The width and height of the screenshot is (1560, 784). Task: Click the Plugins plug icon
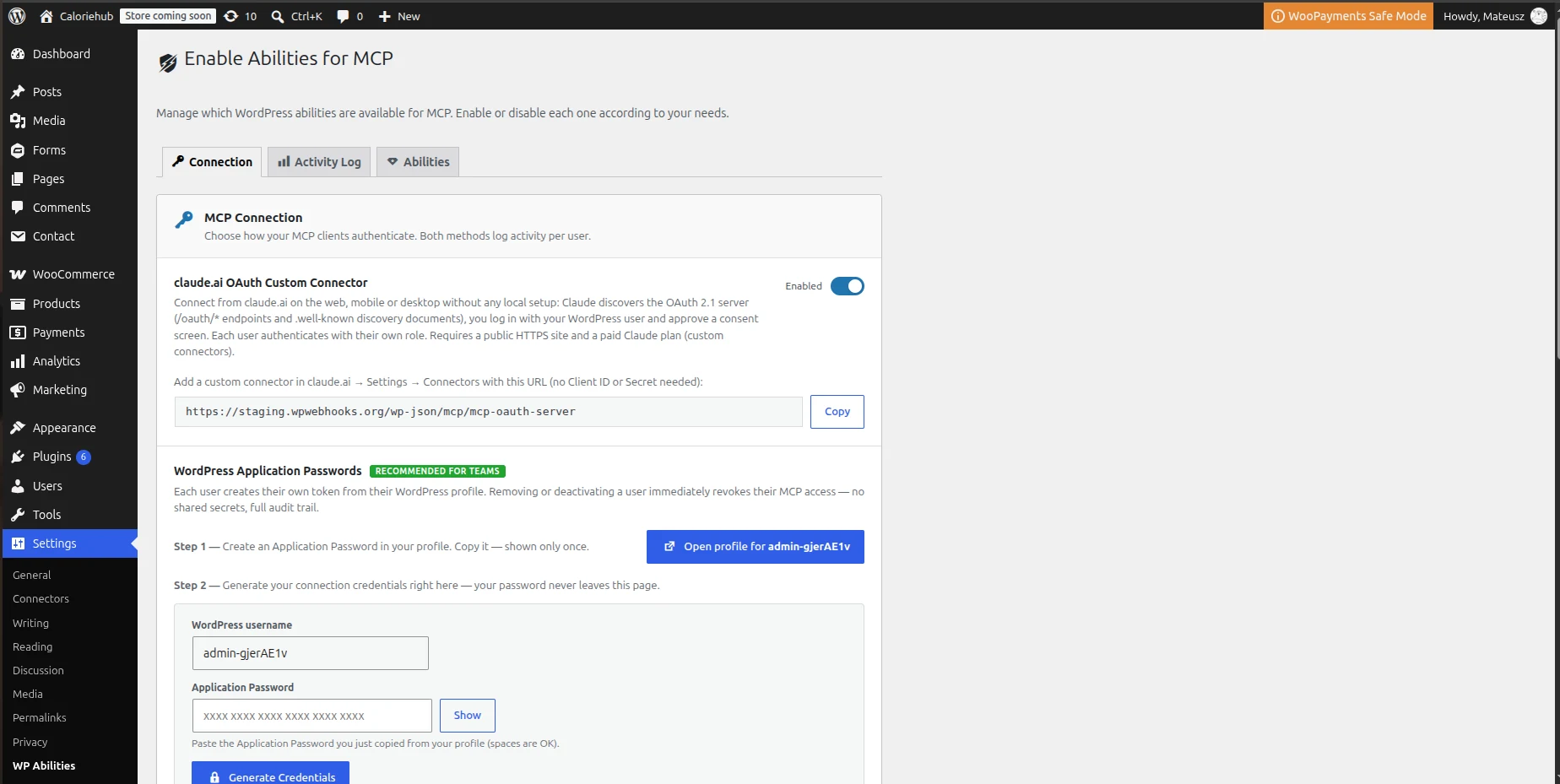18,457
